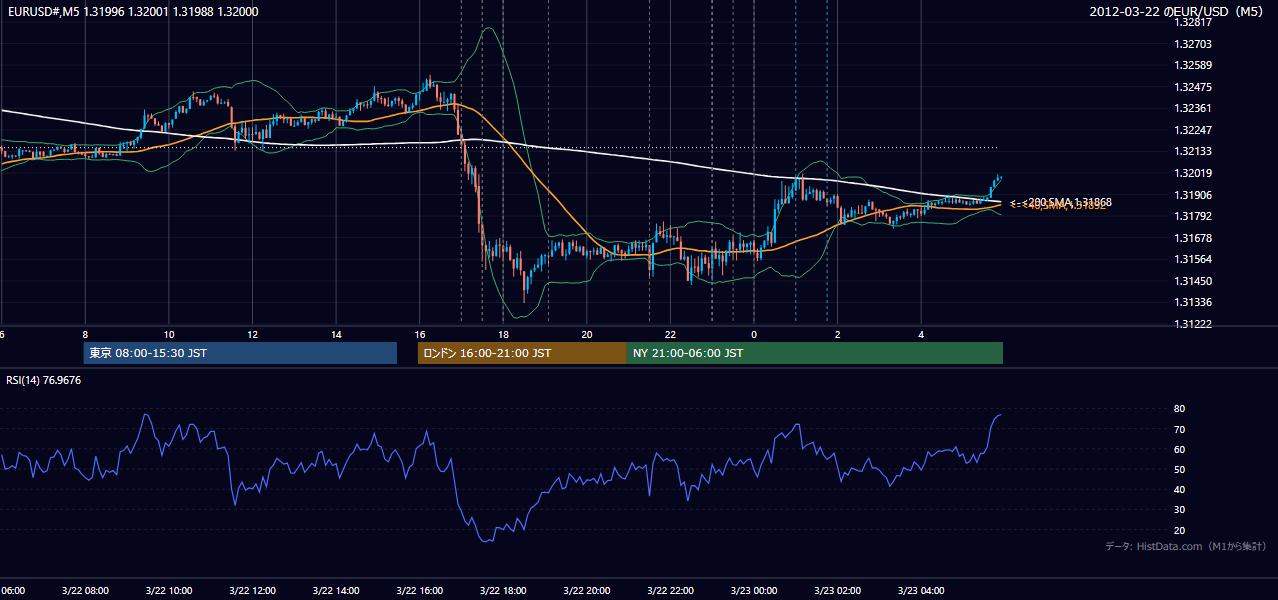The height and width of the screenshot is (600, 1278).
Task: Click RSI scale label 50
Action: click(x=1180, y=469)
